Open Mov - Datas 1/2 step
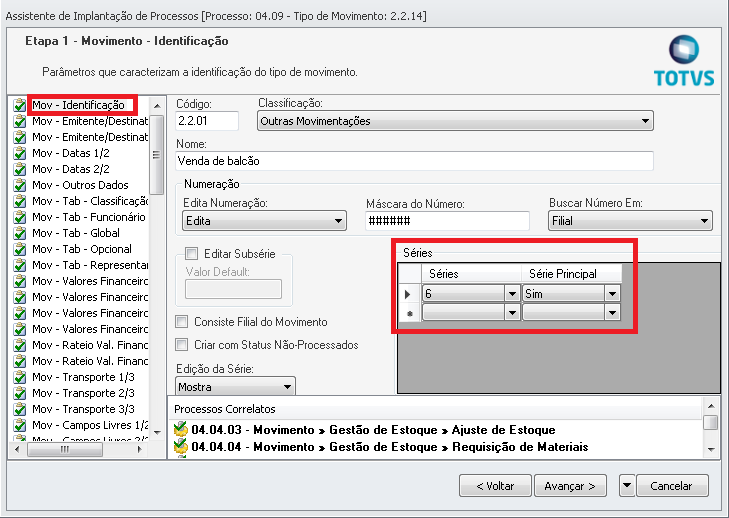 (x=71, y=153)
